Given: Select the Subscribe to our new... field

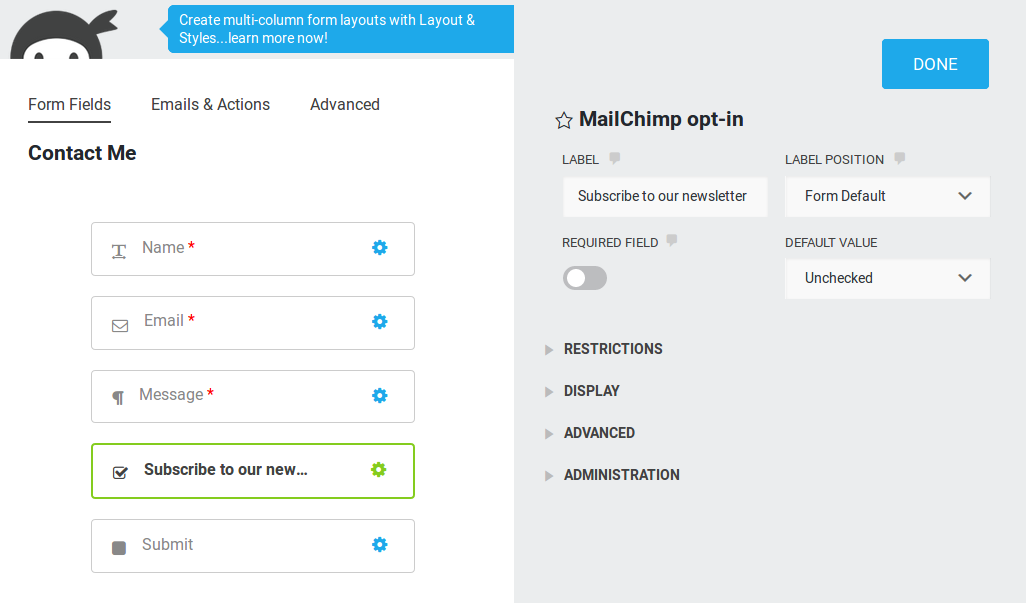Looking at the screenshot, I should pyautogui.click(x=253, y=471).
